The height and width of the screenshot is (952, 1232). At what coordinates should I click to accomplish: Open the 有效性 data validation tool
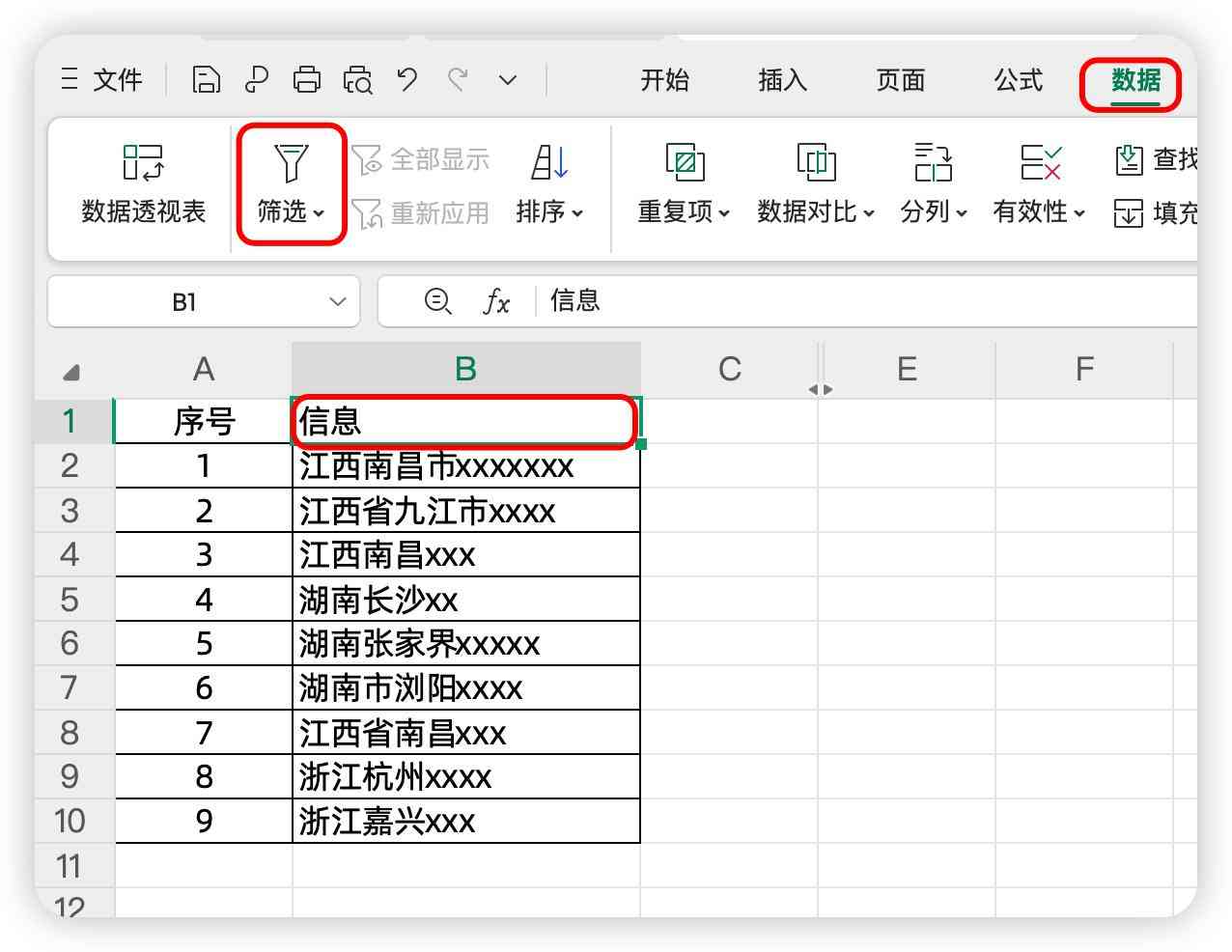point(1043,183)
